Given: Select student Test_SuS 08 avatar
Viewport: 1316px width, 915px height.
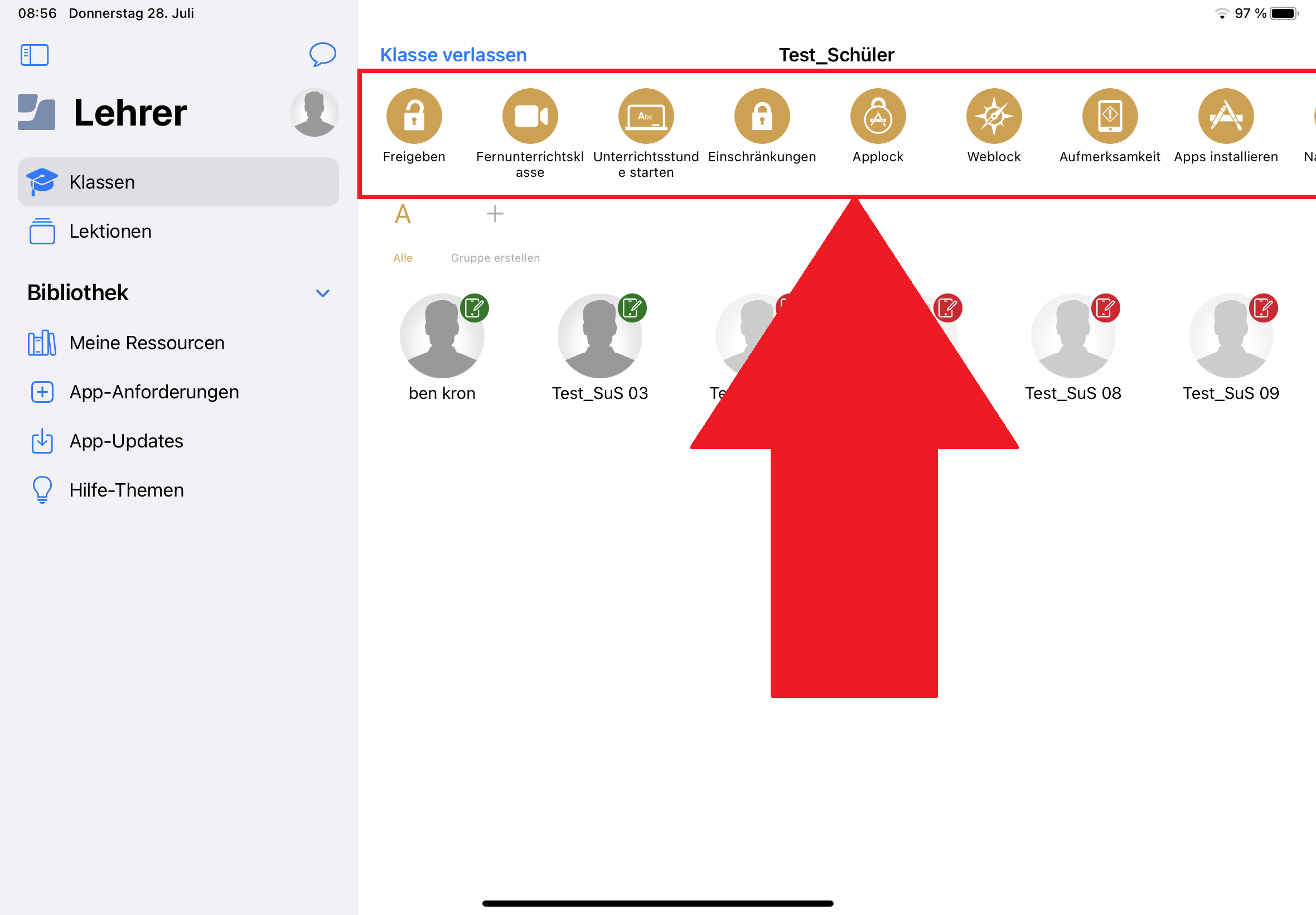Looking at the screenshot, I should [x=1073, y=336].
